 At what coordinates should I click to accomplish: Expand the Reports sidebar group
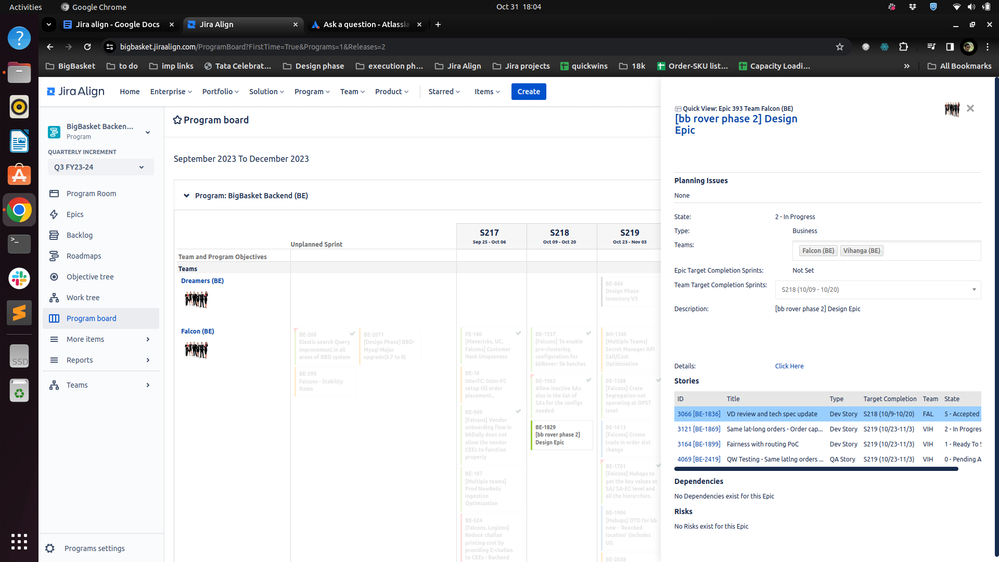click(101, 360)
